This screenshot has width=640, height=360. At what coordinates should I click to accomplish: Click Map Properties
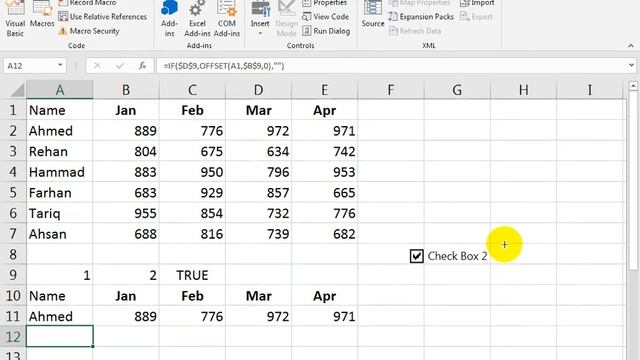click(419, 3)
